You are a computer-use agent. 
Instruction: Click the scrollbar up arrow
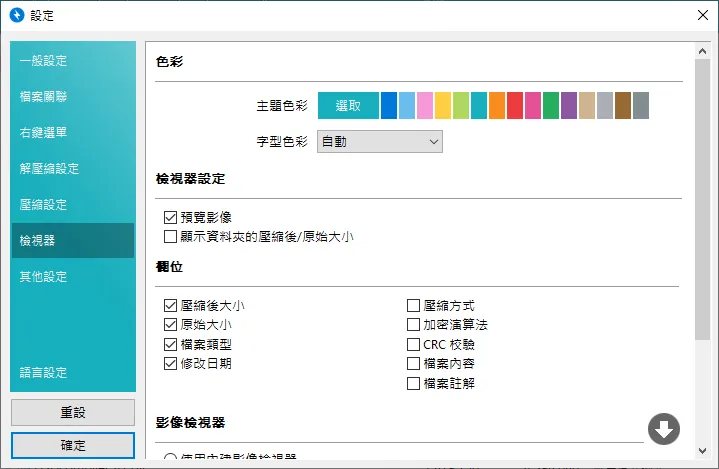coord(702,51)
